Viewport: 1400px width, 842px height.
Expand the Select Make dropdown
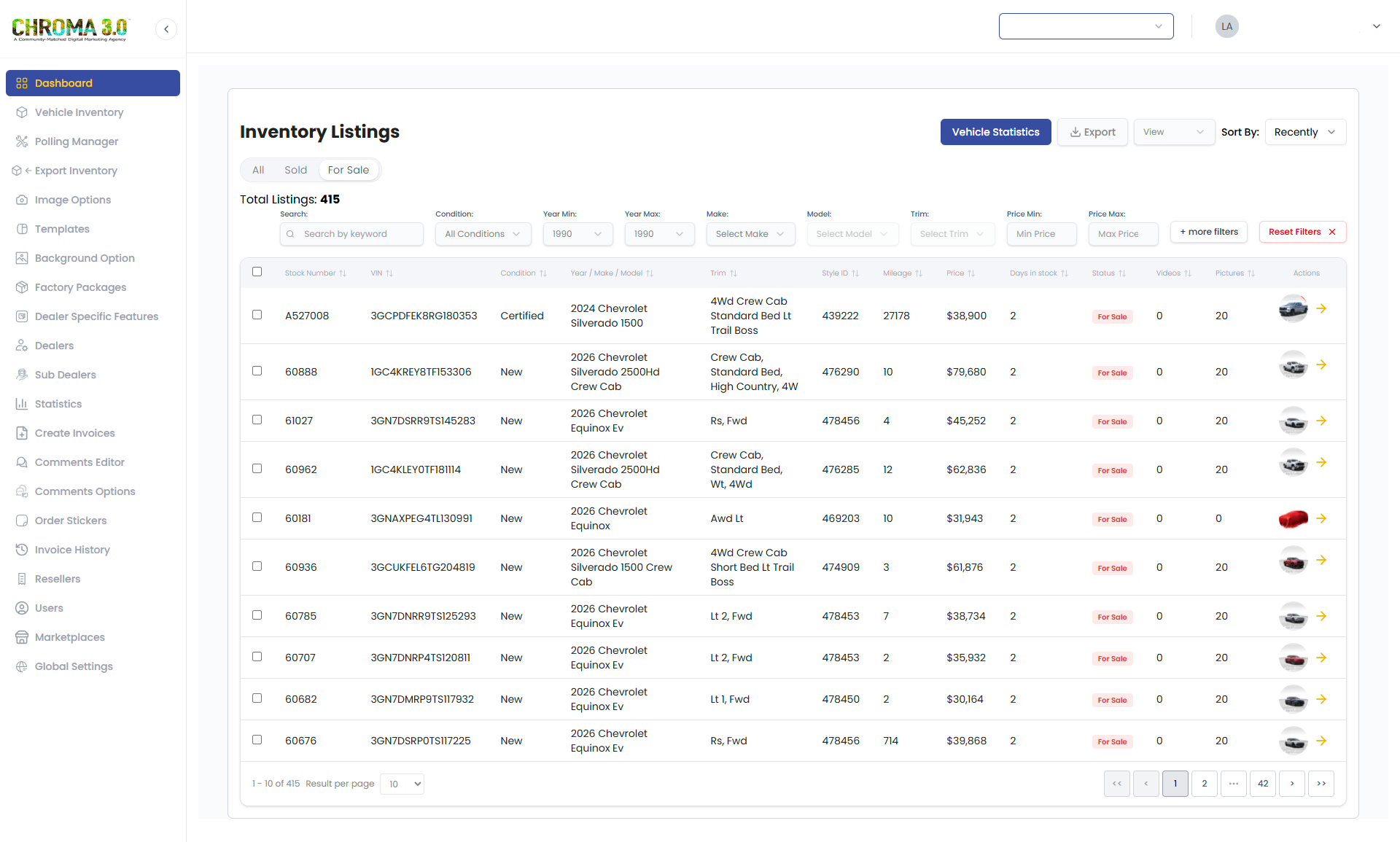[x=750, y=234]
